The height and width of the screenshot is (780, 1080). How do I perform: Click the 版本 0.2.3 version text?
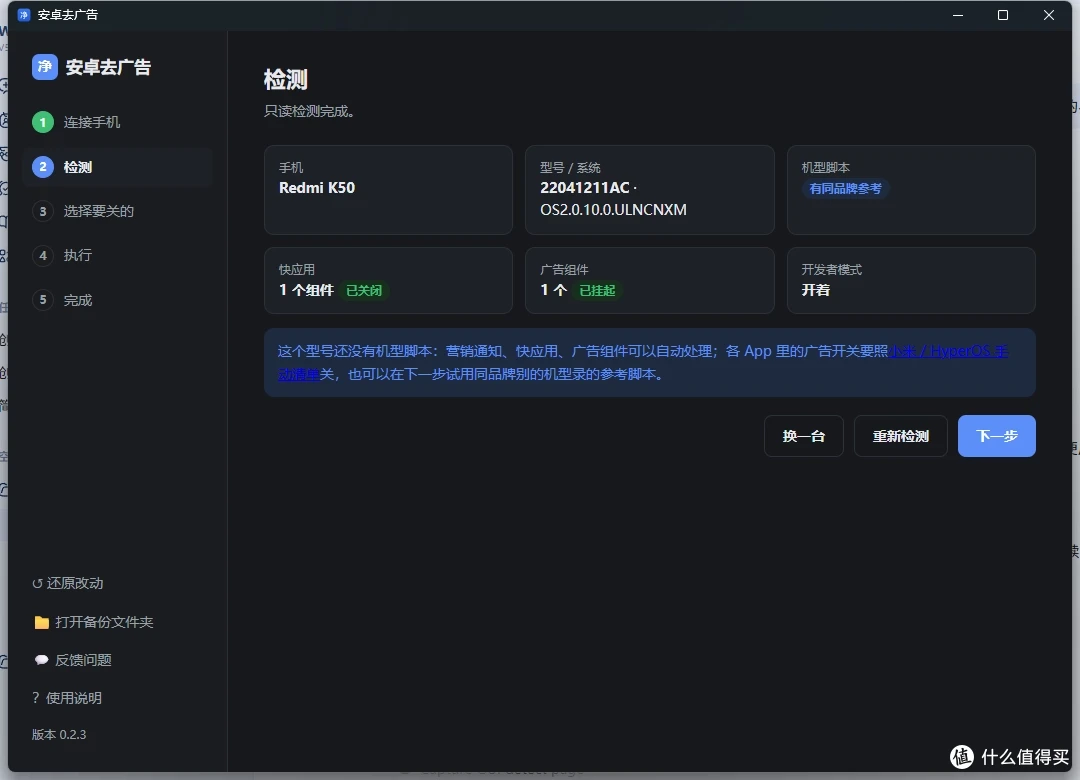[59, 735]
